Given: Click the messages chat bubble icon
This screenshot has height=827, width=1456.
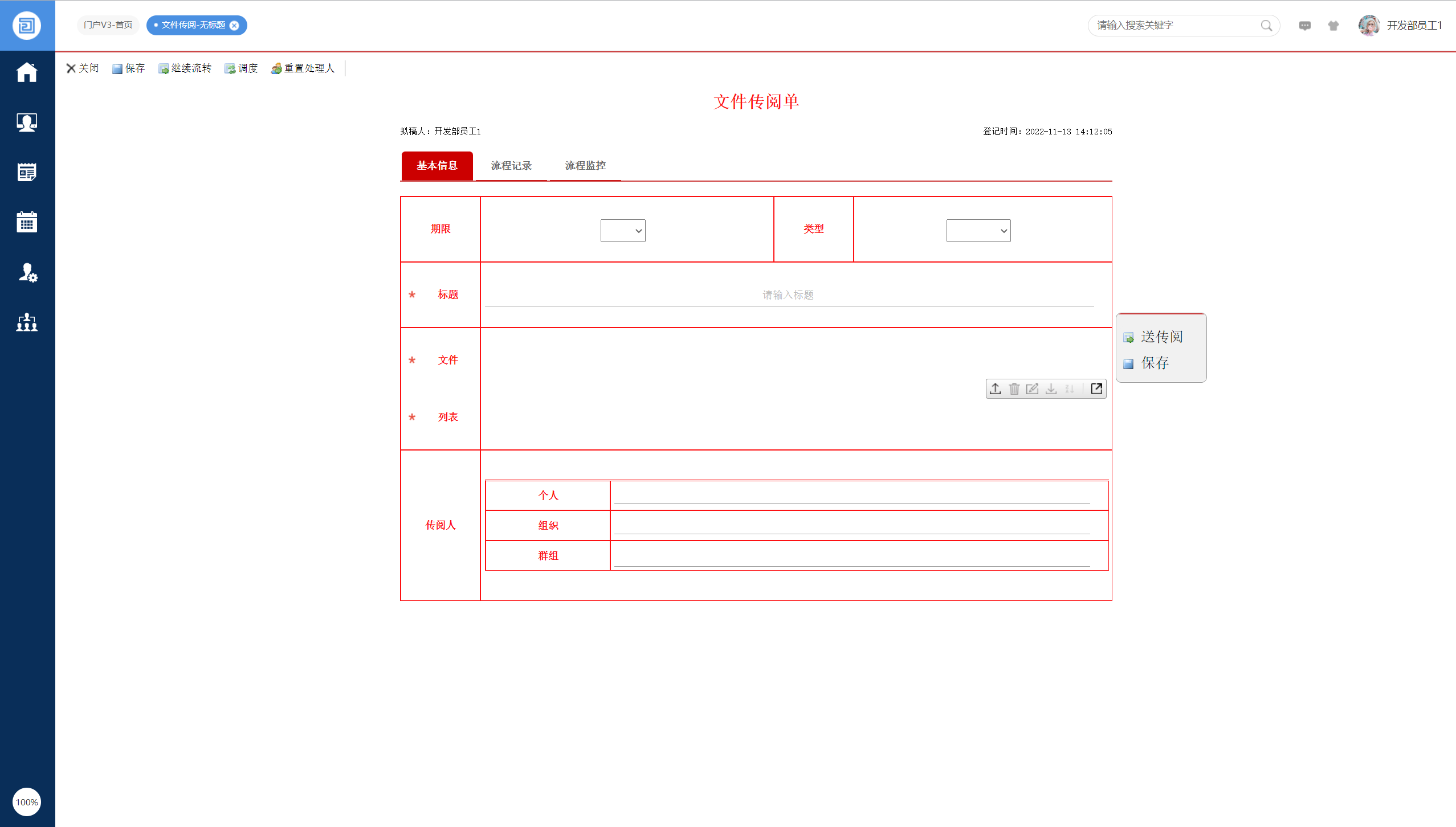Looking at the screenshot, I should point(1304,26).
